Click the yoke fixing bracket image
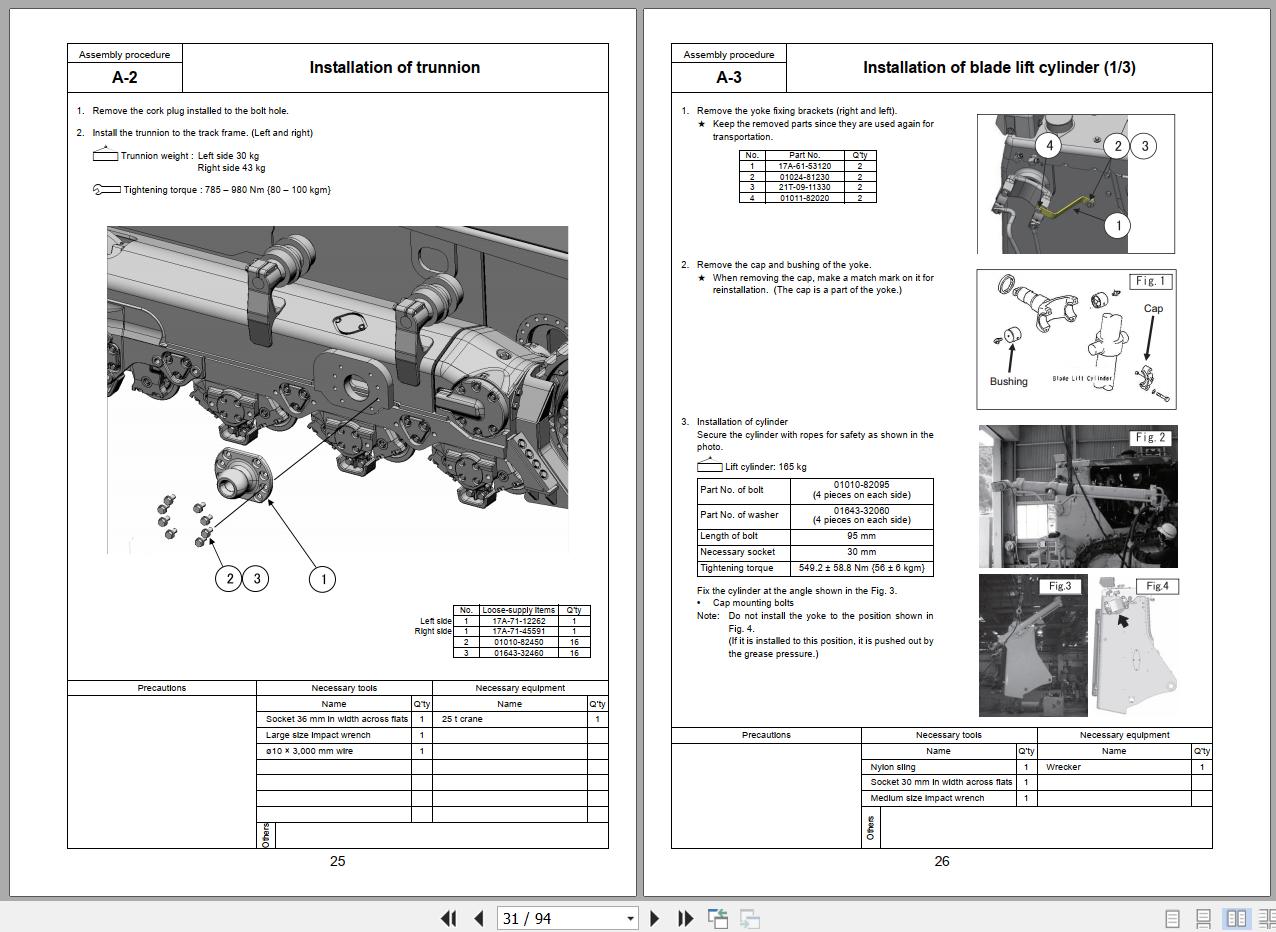 pyautogui.click(x=1076, y=184)
